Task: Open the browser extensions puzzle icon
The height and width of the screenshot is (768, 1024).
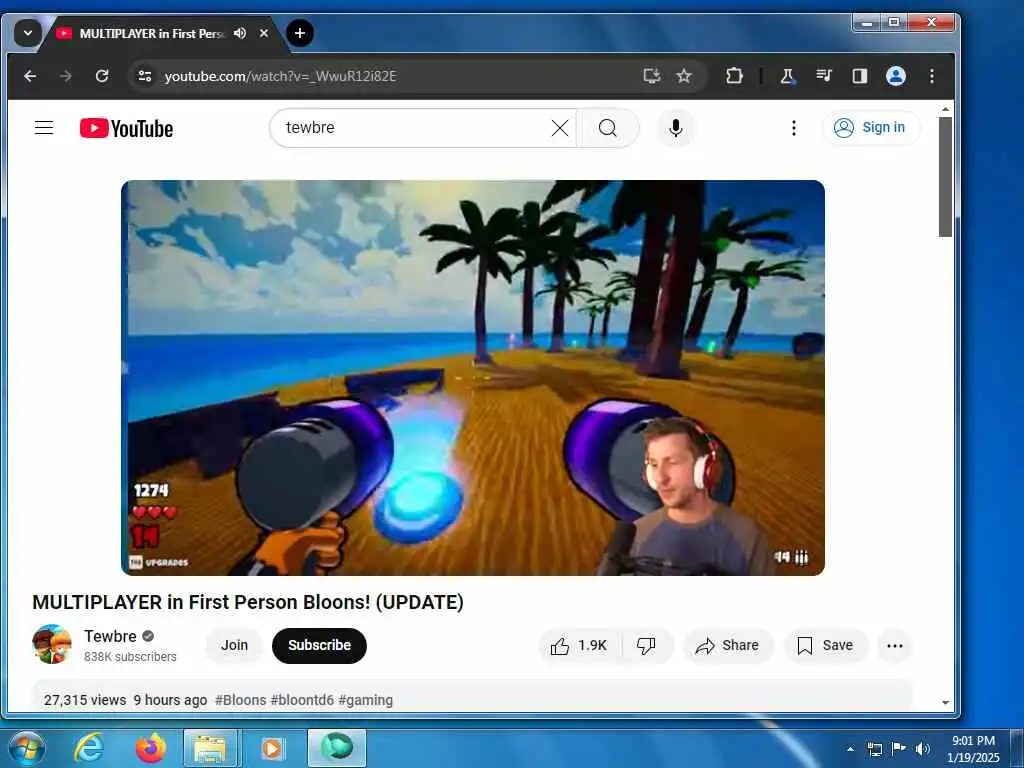Action: [x=735, y=76]
